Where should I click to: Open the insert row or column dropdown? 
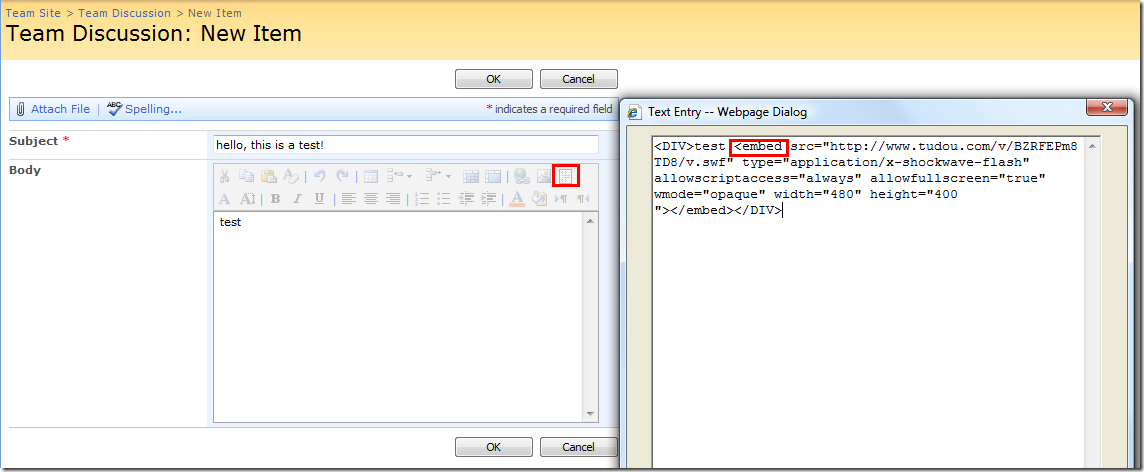point(399,176)
